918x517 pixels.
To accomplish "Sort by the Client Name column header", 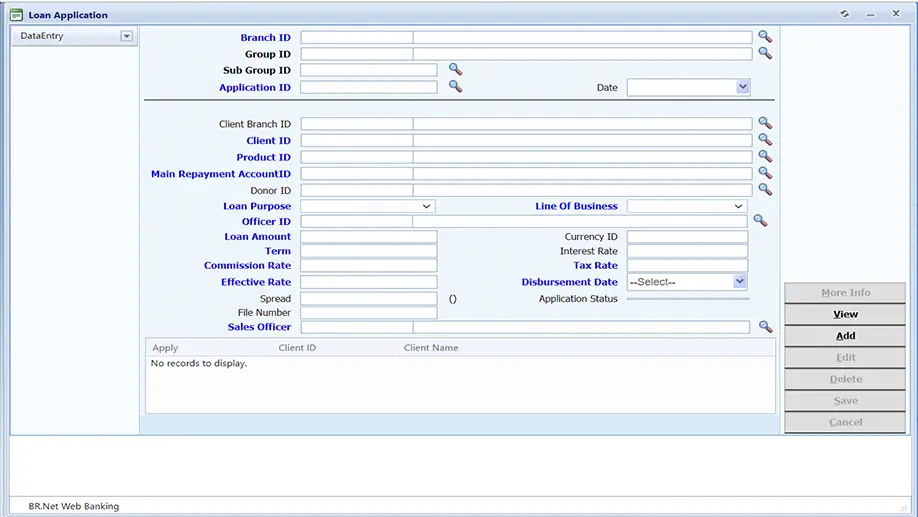I will [x=431, y=348].
